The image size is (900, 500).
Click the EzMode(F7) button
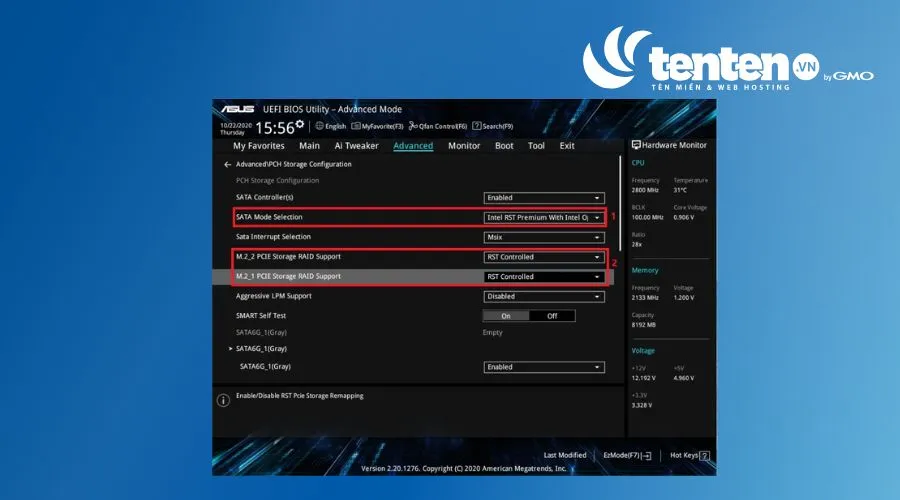coord(627,456)
